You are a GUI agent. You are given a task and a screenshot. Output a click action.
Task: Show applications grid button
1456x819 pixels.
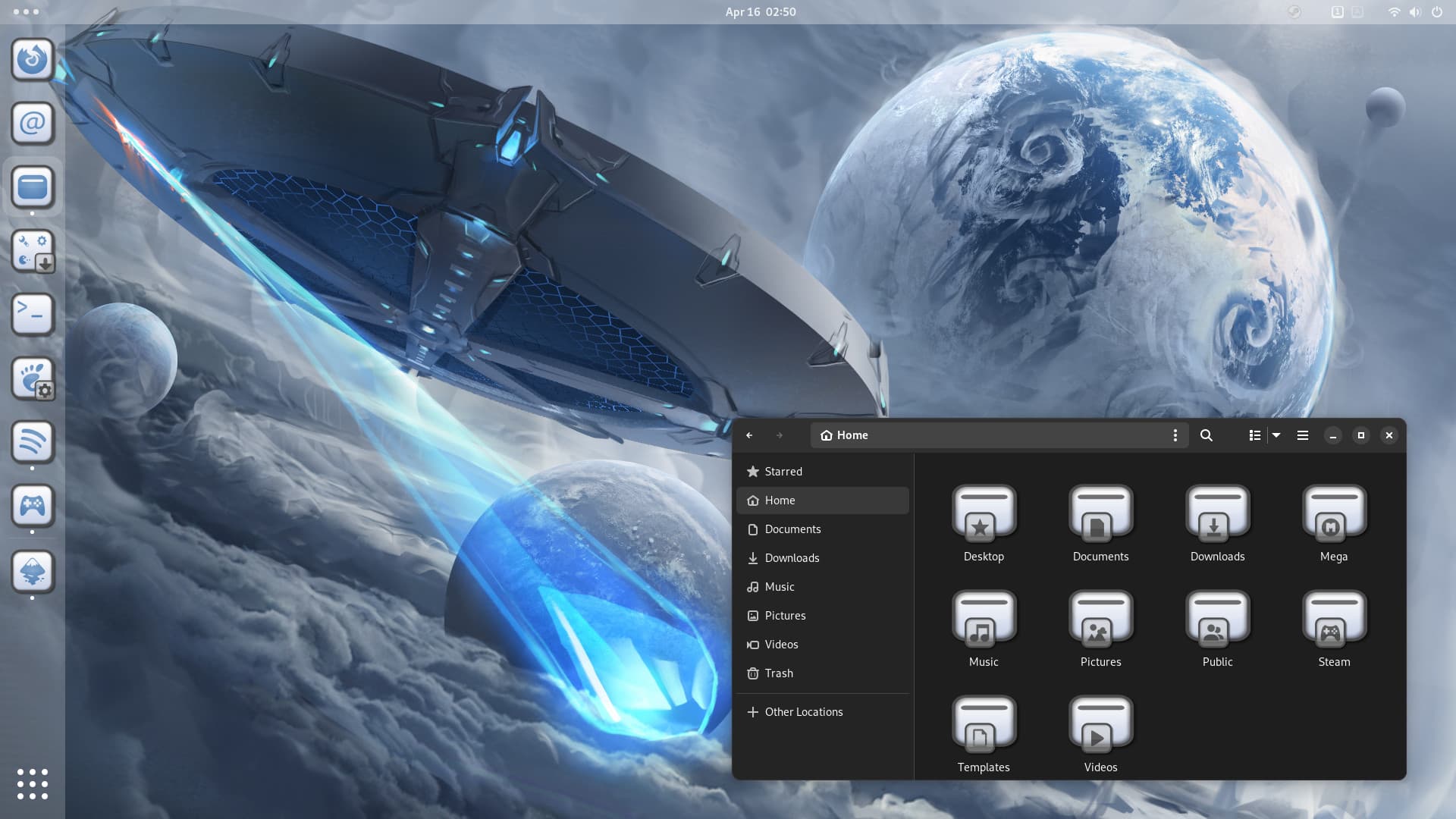click(x=33, y=784)
